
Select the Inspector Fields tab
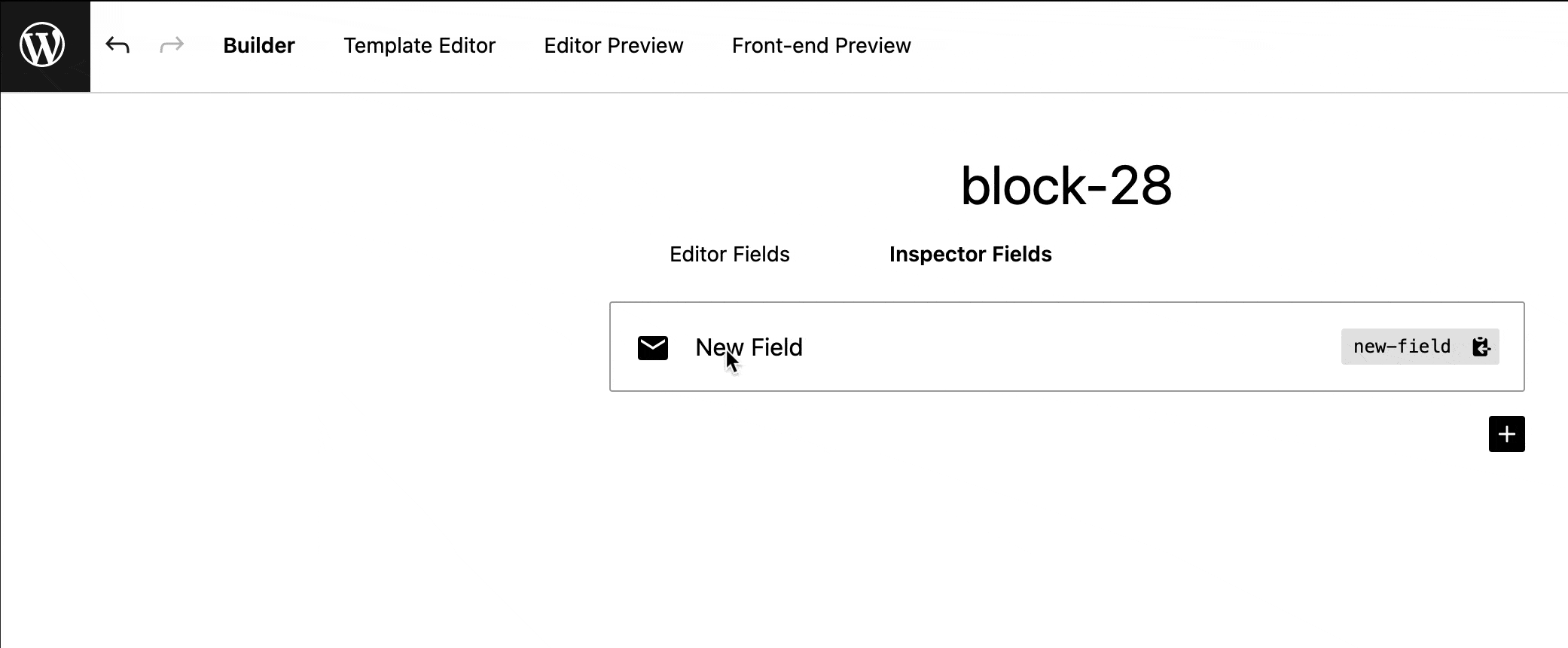(970, 254)
